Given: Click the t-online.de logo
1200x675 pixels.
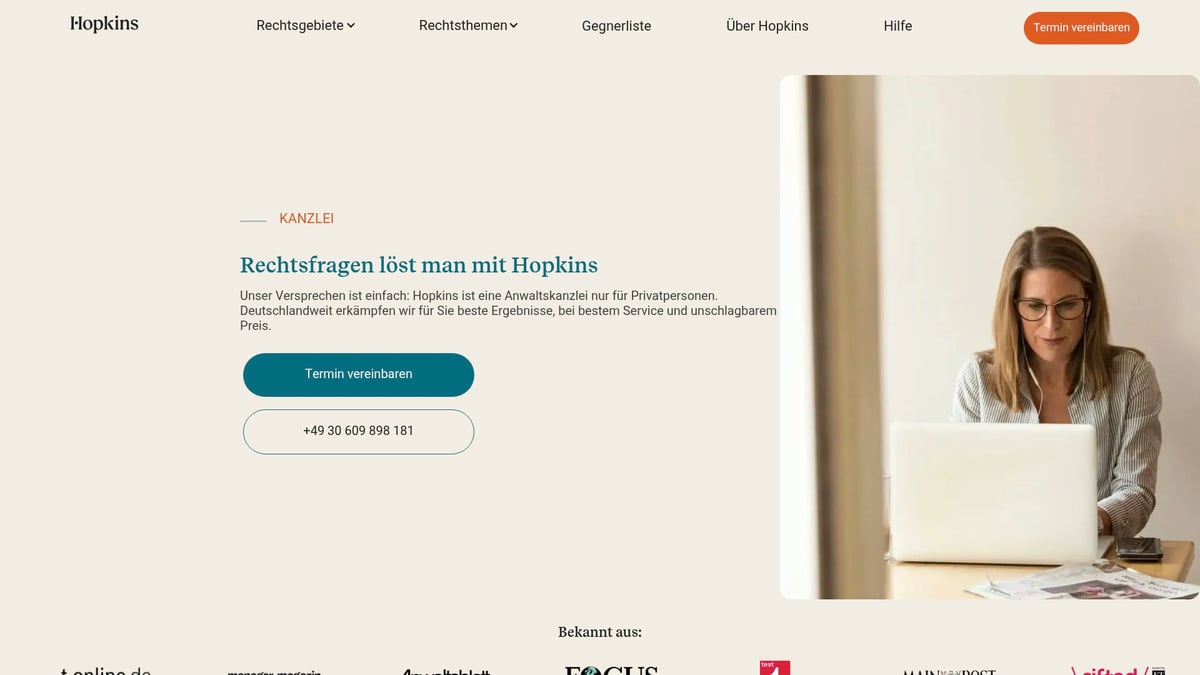Looking at the screenshot, I should point(105,671).
